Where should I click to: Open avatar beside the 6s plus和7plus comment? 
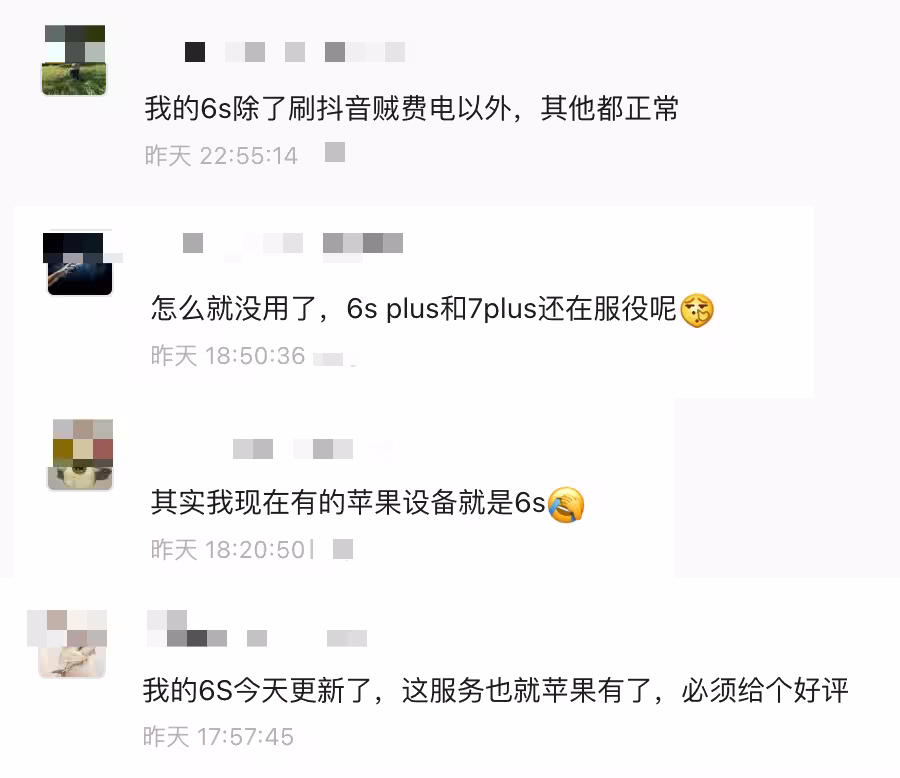click(x=79, y=264)
